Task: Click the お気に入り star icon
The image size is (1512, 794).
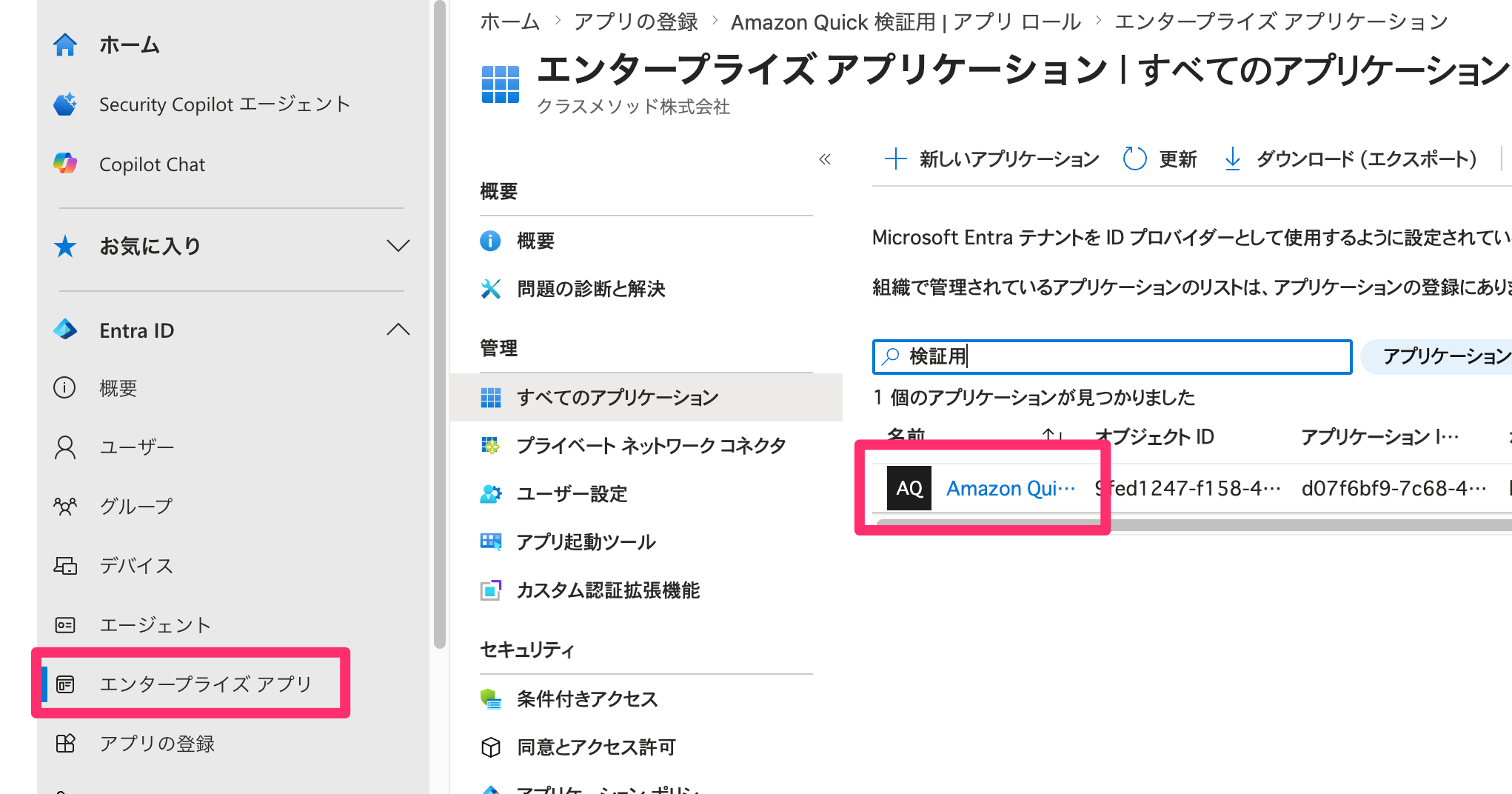Action: coord(65,246)
